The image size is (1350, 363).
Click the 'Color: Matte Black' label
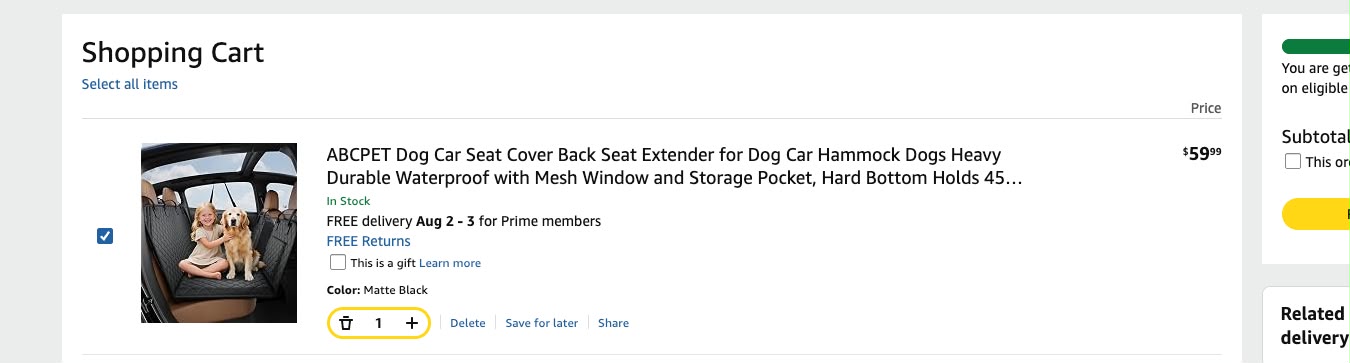[377, 290]
